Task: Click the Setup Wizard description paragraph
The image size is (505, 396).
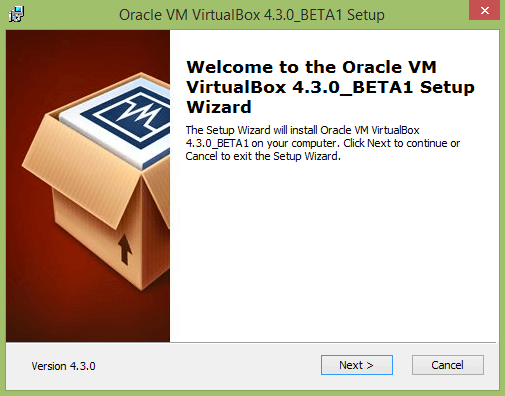Action: point(323,143)
